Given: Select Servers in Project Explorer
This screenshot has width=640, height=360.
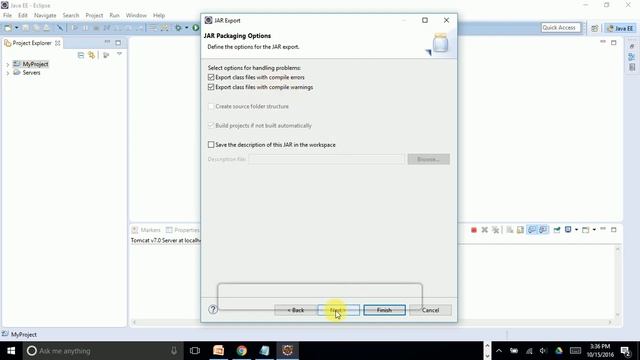Looking at the screenshot, I should (31, 73).
